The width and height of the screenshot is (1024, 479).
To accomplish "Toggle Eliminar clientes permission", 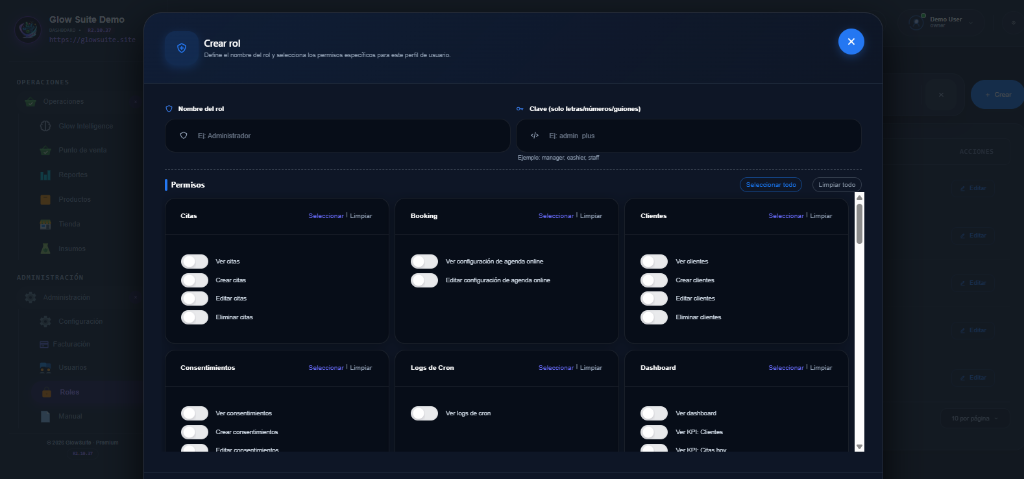I will pos(654,318).
